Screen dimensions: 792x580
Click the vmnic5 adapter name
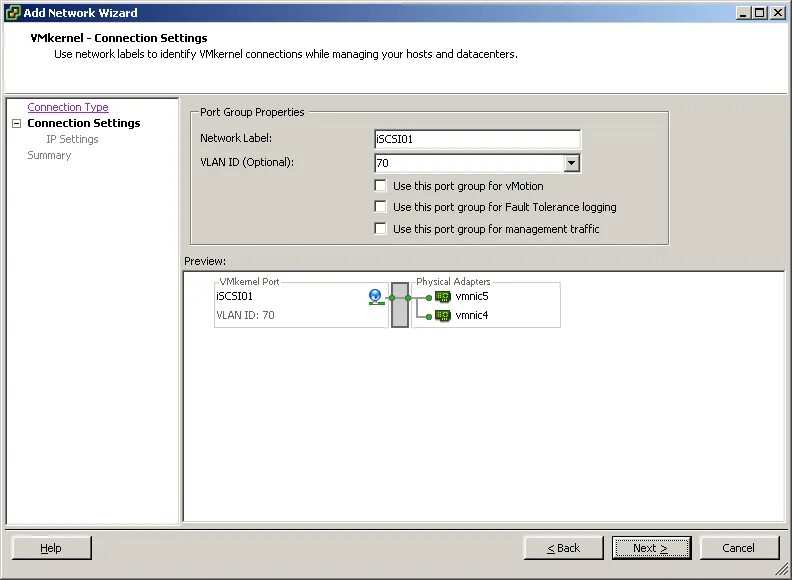472,297
